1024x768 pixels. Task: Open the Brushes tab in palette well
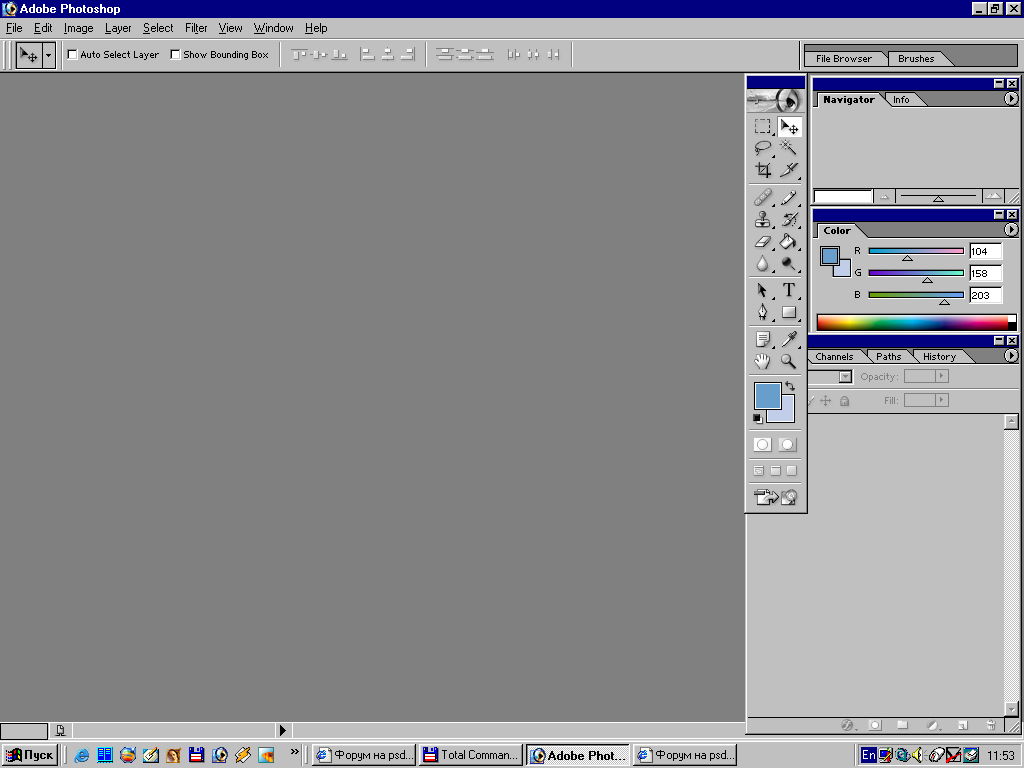(916, 59)
